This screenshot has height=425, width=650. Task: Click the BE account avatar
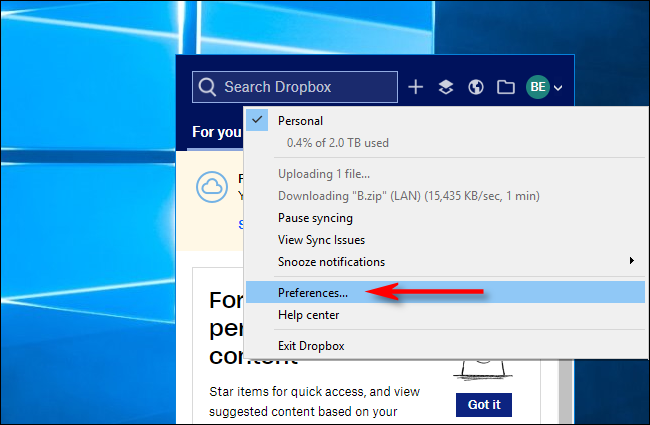[x=538, y=87]
